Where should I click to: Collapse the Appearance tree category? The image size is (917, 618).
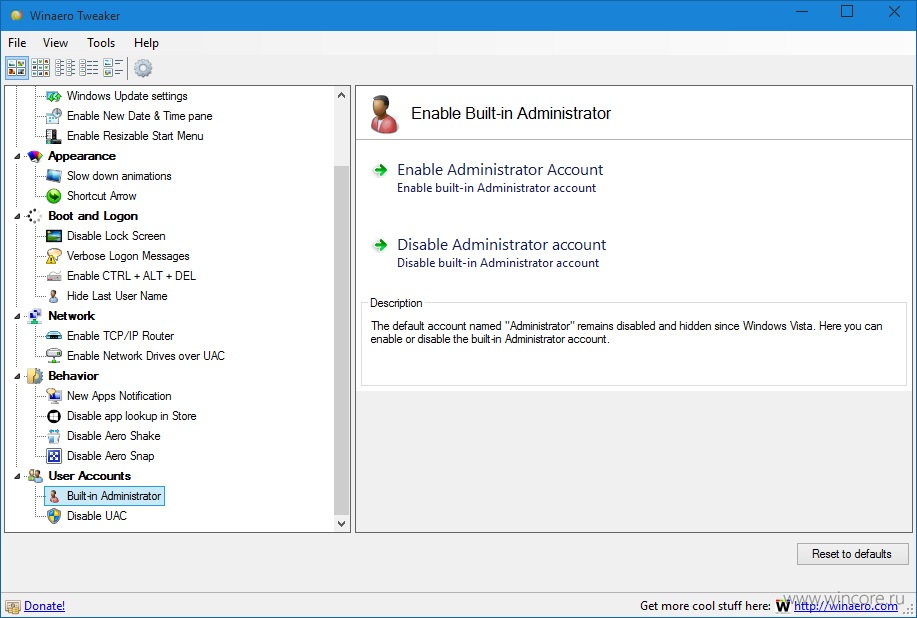17,157
